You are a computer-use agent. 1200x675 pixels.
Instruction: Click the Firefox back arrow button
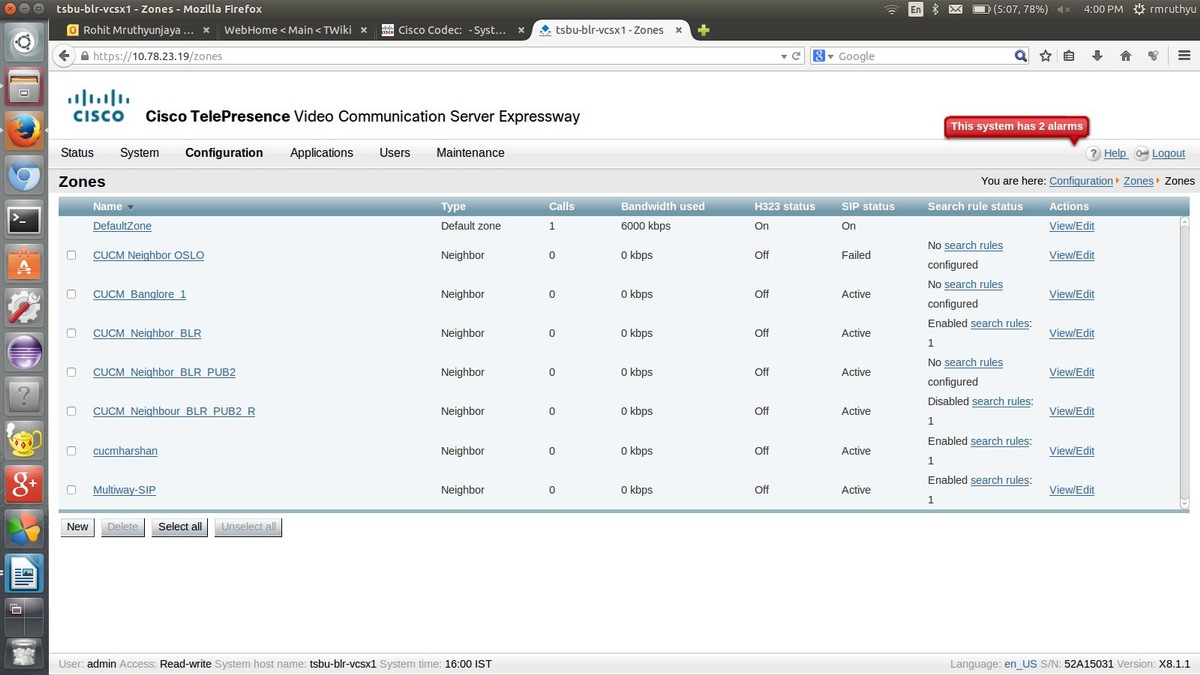click(66, 56)
